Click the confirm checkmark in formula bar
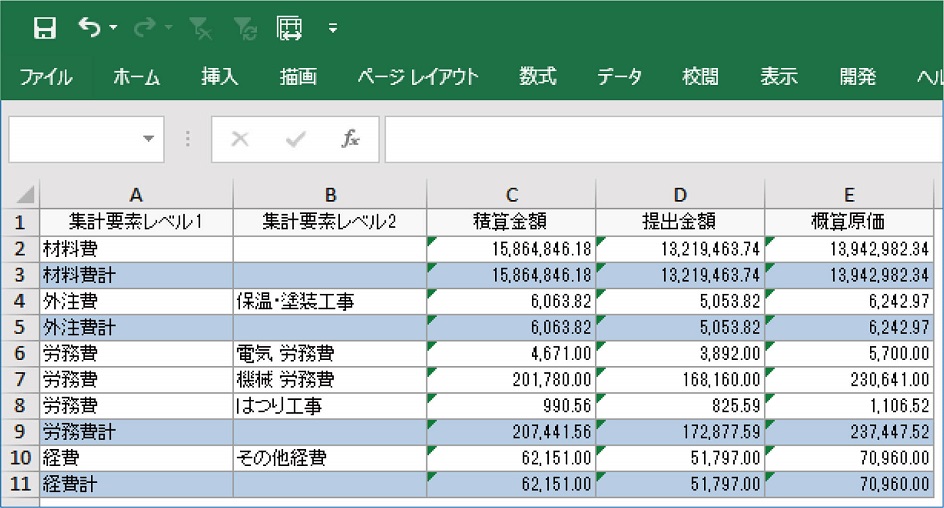This screenshot has width=944, height=508. coord(295,139)
